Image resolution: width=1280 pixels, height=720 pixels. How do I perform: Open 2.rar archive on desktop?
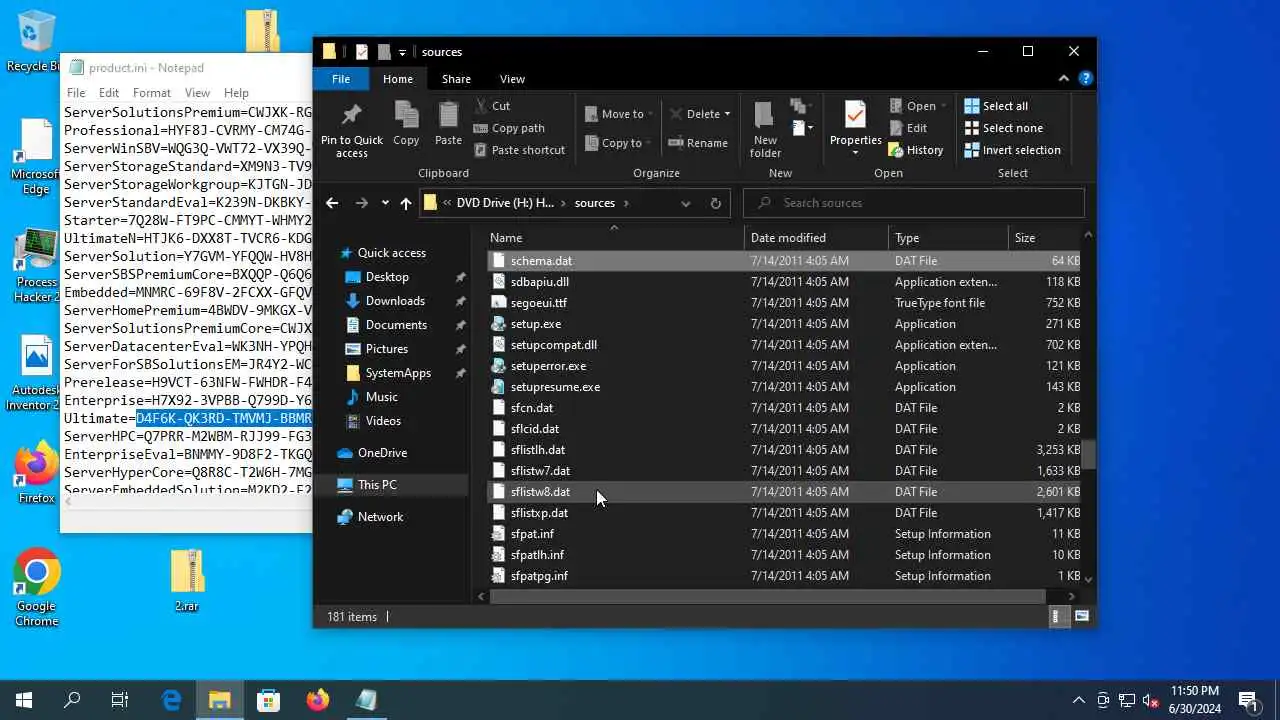coord(187,580)
